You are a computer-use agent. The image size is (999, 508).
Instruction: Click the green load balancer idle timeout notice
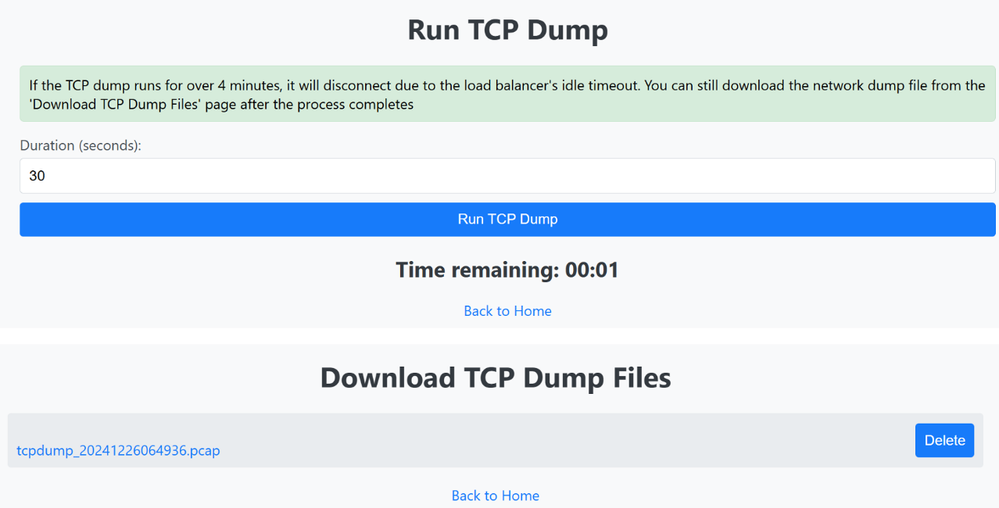(507, 94)
